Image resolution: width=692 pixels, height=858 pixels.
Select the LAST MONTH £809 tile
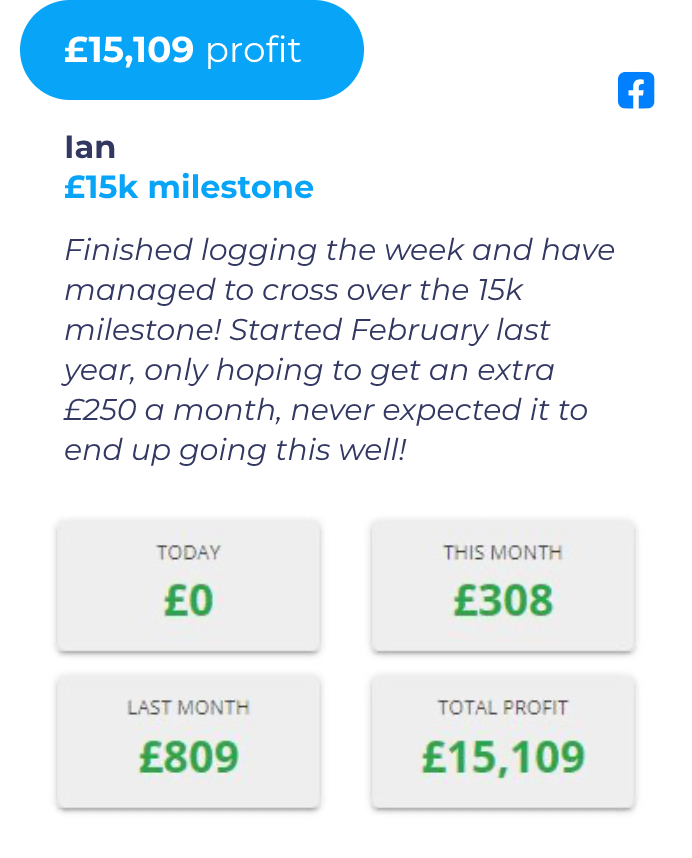(188, 741)
